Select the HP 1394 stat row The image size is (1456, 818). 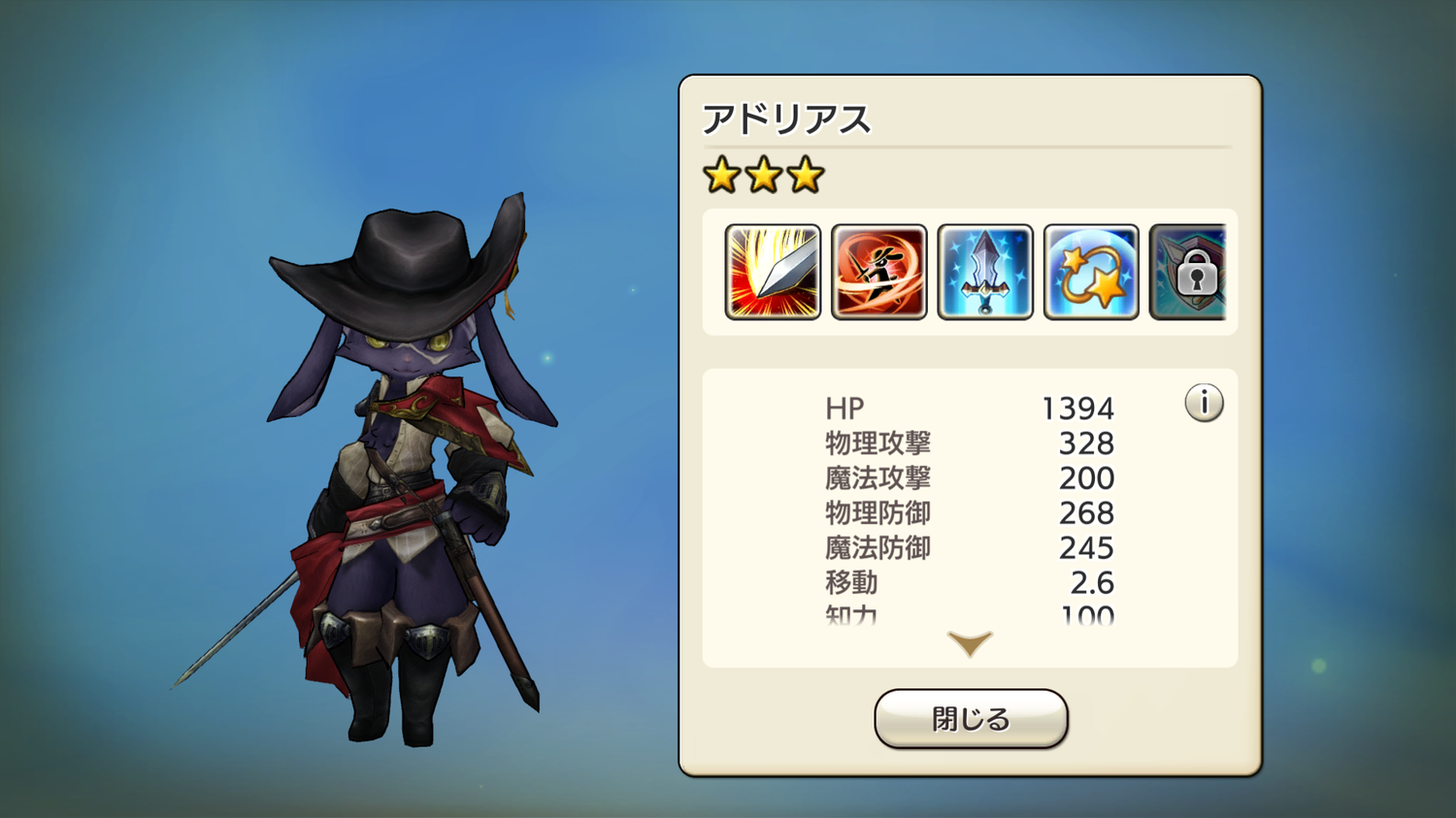point(970,409)
